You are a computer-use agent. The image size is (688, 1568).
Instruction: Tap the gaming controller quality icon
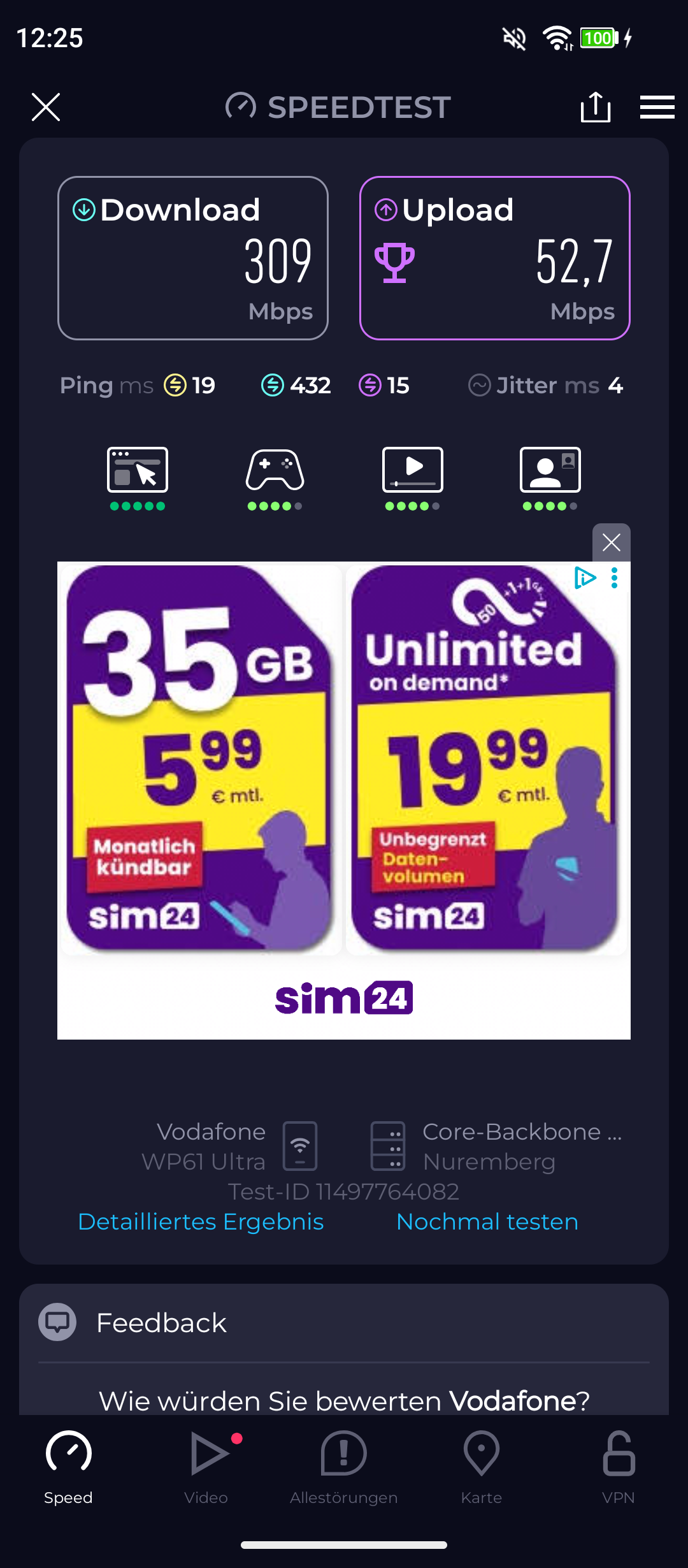pos(275,470)
